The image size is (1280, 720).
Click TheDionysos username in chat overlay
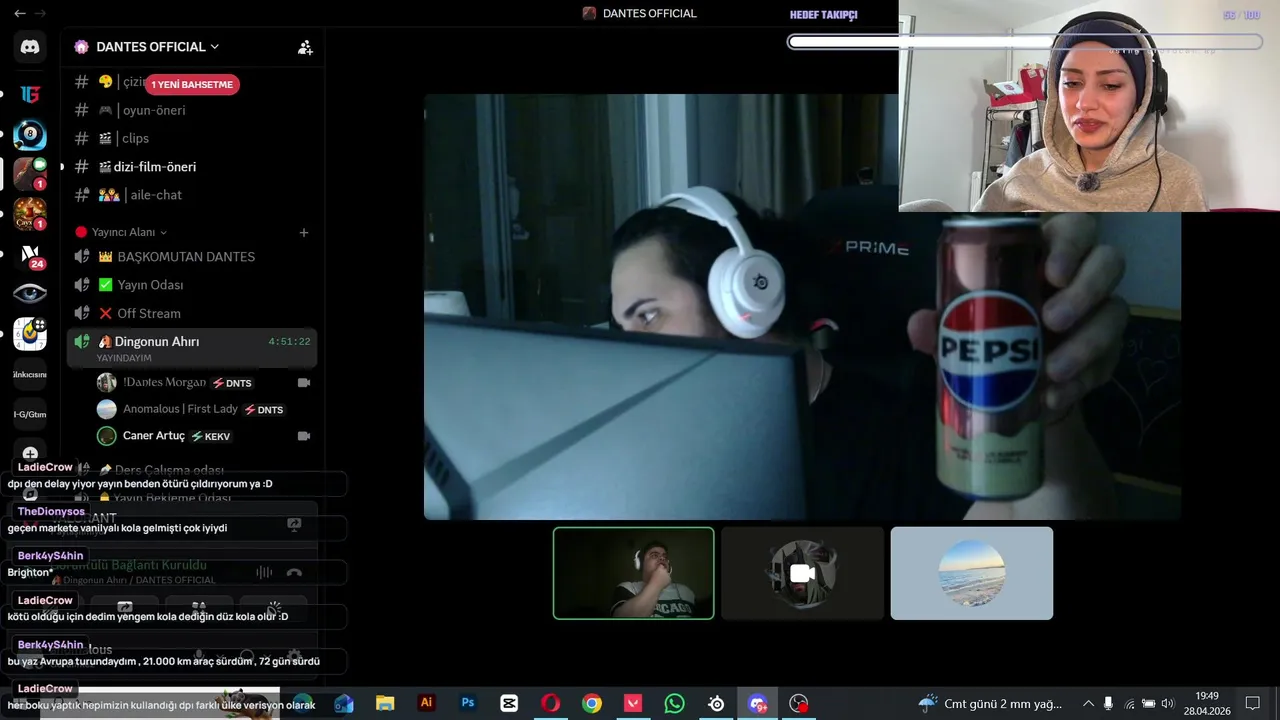pos(51,512)
